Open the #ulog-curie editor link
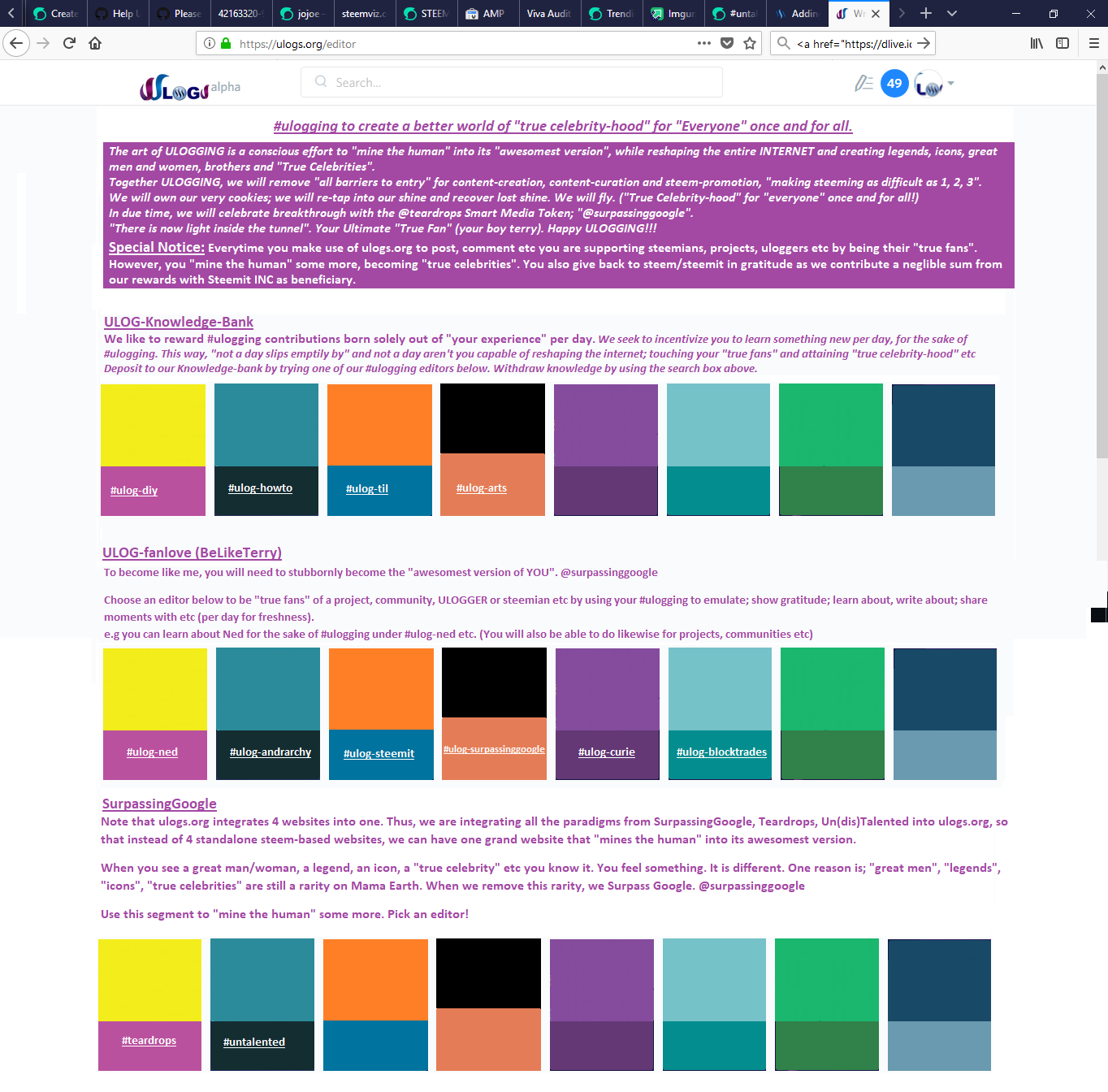The image size is (1108, 1092). click(x=607, y=752)
